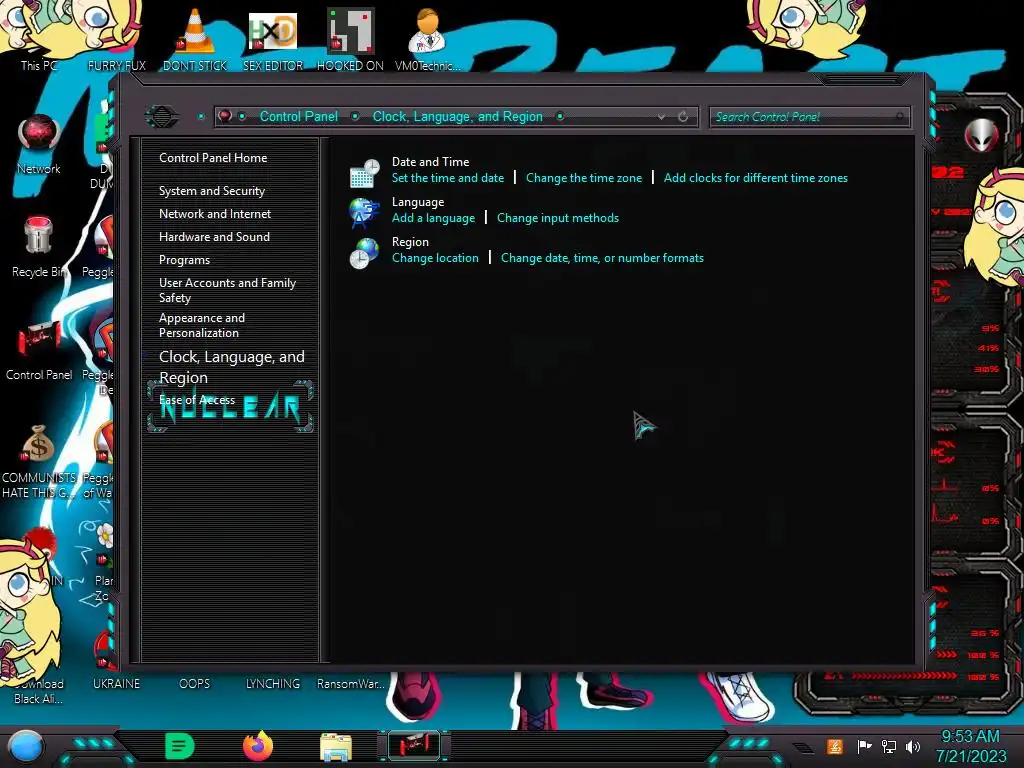Launch Firefox from the taskbar
The height and width of the screenshot is (768, 1024).
(258, 746)
